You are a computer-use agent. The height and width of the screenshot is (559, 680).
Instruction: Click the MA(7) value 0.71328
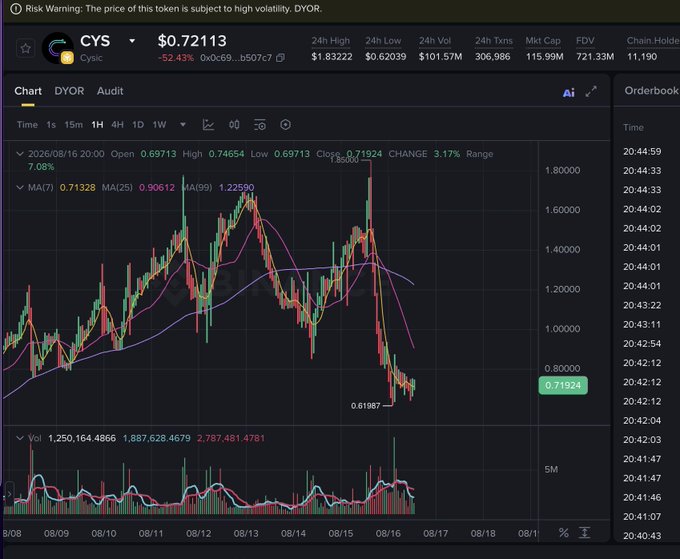(78, 187)
